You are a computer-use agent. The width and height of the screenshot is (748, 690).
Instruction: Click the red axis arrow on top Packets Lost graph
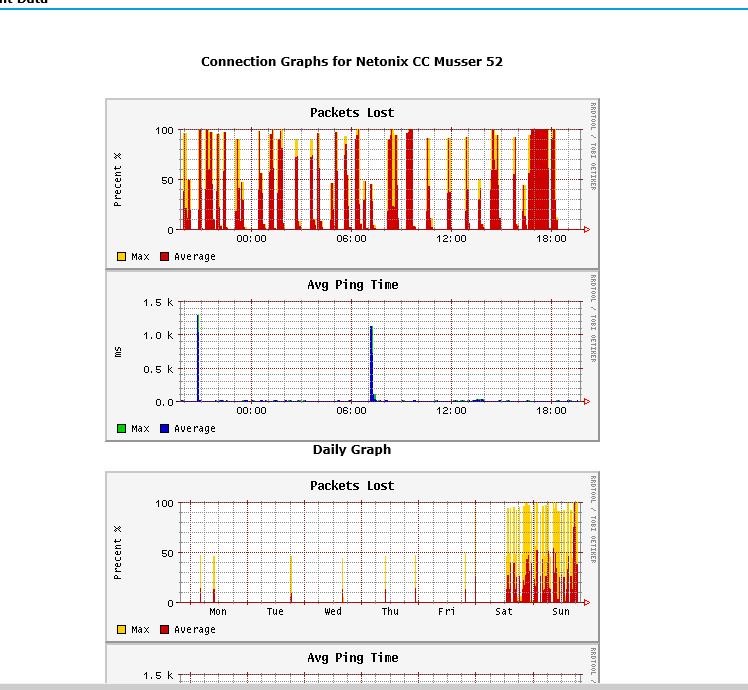[587, 230]
